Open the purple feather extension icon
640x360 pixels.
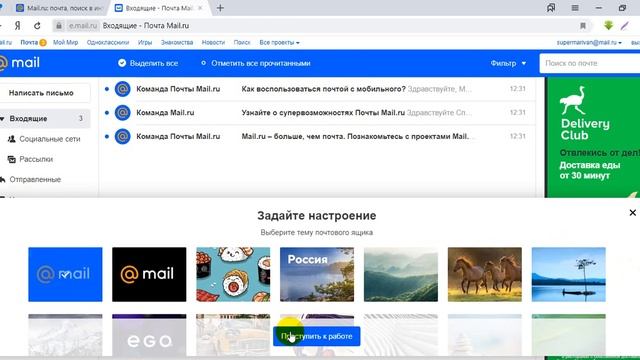pos(624,26)
